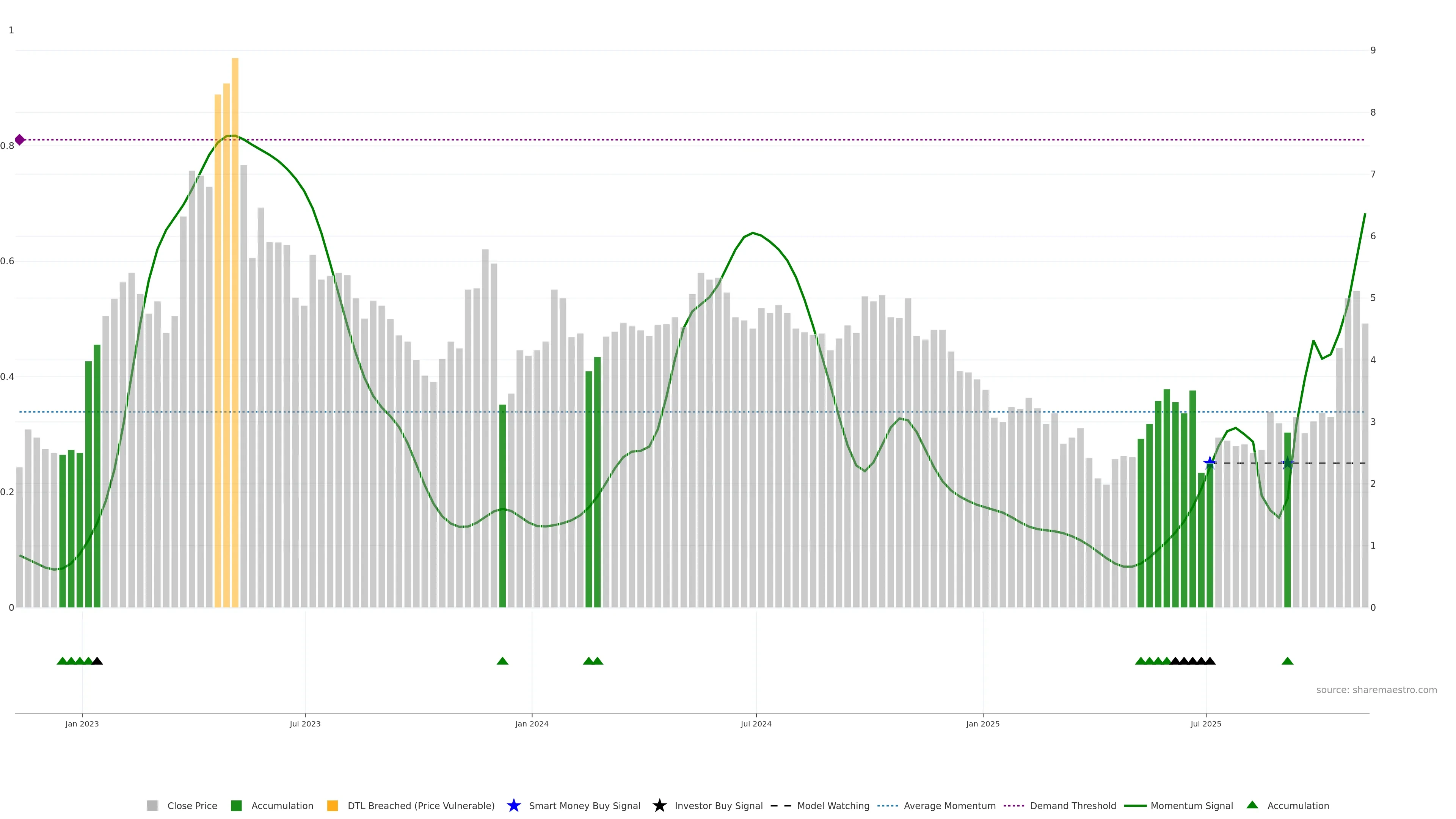Click the purple diamond Demand Threshold marker
Viewport: 1456px width, 819px height.
[20, 140]
